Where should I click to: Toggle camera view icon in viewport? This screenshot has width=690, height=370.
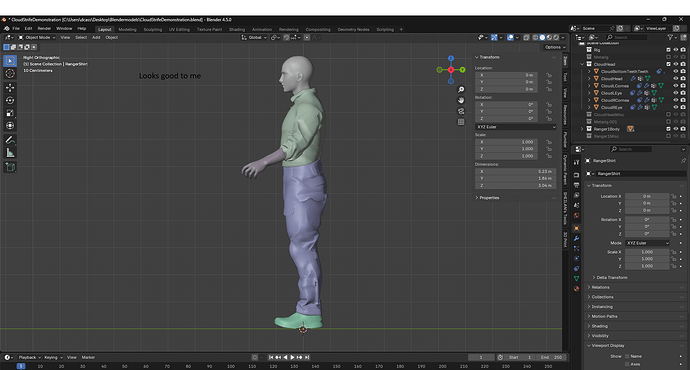pyautogui.click(x=461, y=111)
